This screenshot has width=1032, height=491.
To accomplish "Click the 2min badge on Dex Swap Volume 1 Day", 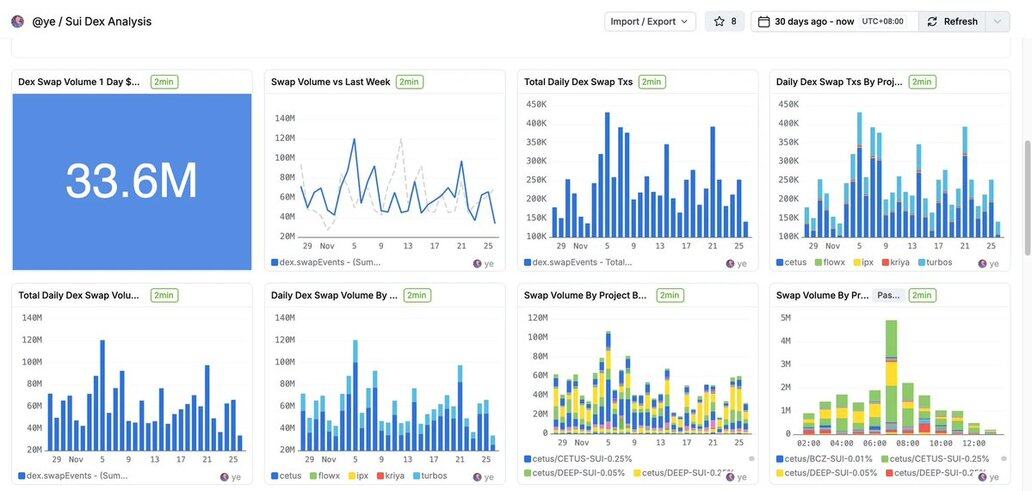I will point(164,82).
